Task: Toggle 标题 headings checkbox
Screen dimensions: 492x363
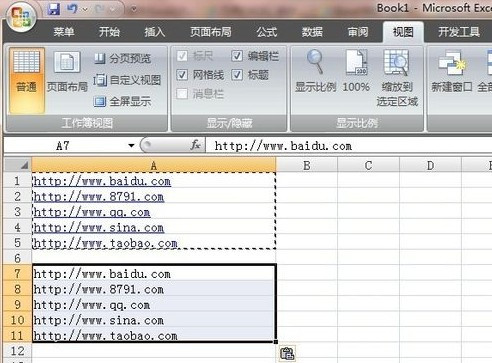Action: click(237, 75)
